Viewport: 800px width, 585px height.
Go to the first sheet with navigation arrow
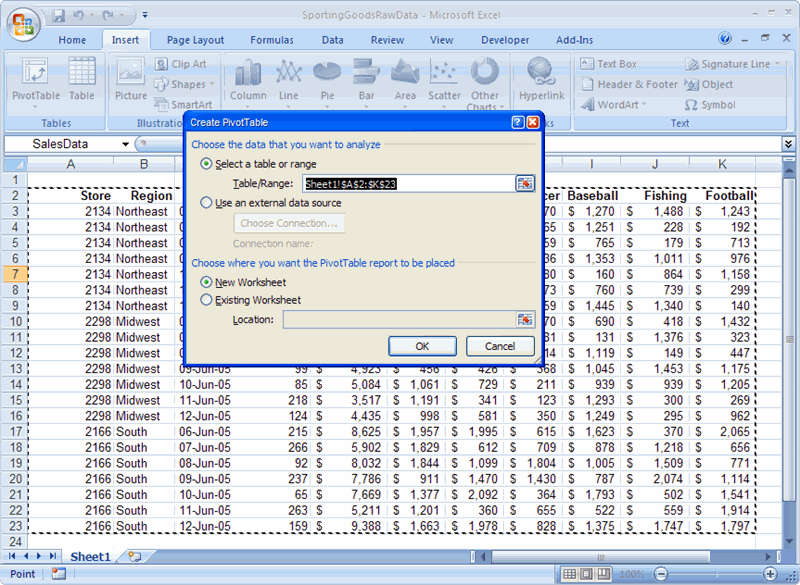pyautogui.click(x=12, y=556)
